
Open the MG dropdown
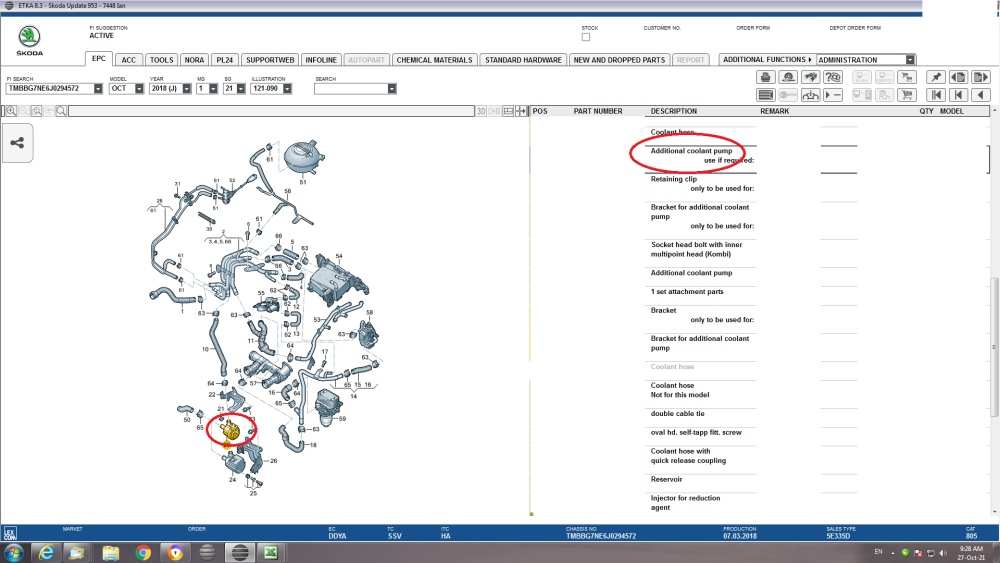(x=213, y=89)
